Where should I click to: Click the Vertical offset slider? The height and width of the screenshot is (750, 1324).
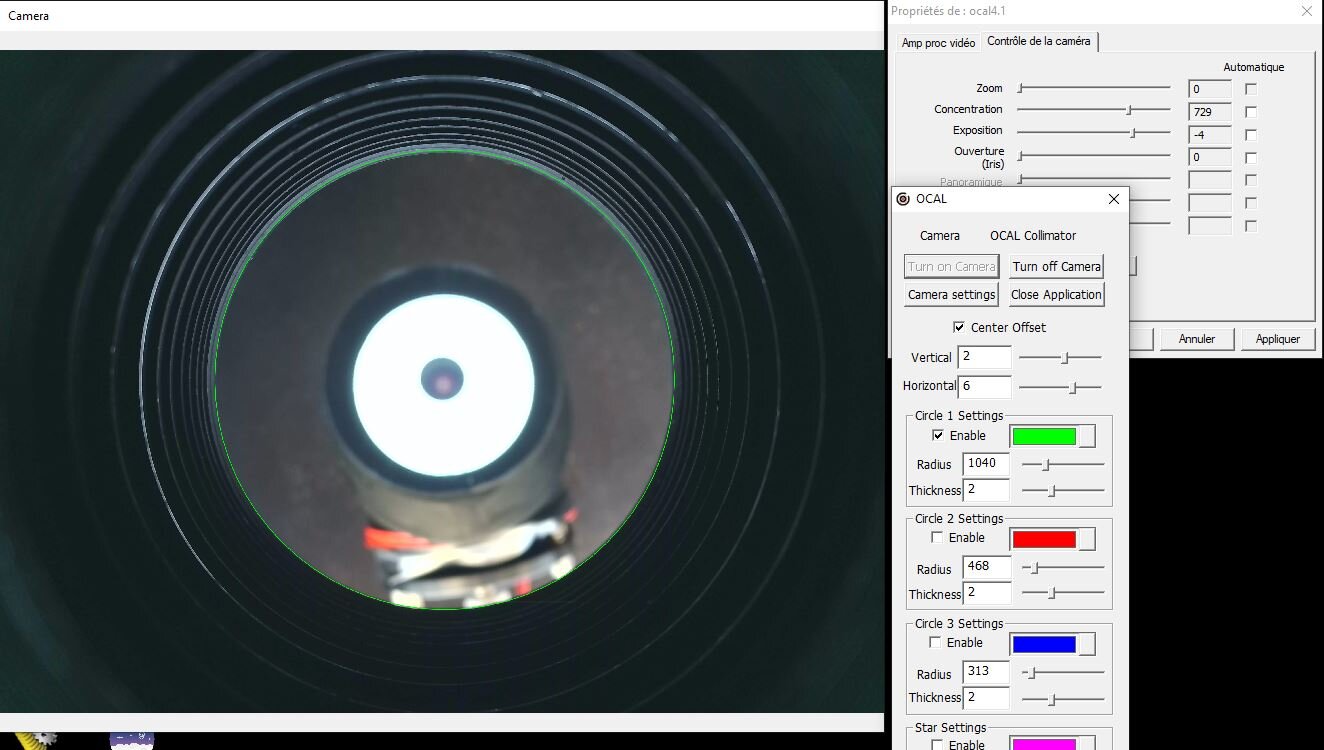coord(1060,357)
